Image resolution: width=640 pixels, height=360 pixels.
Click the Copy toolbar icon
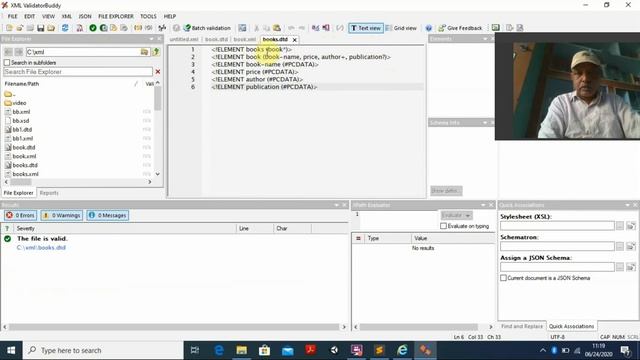[x=267, y=28]
